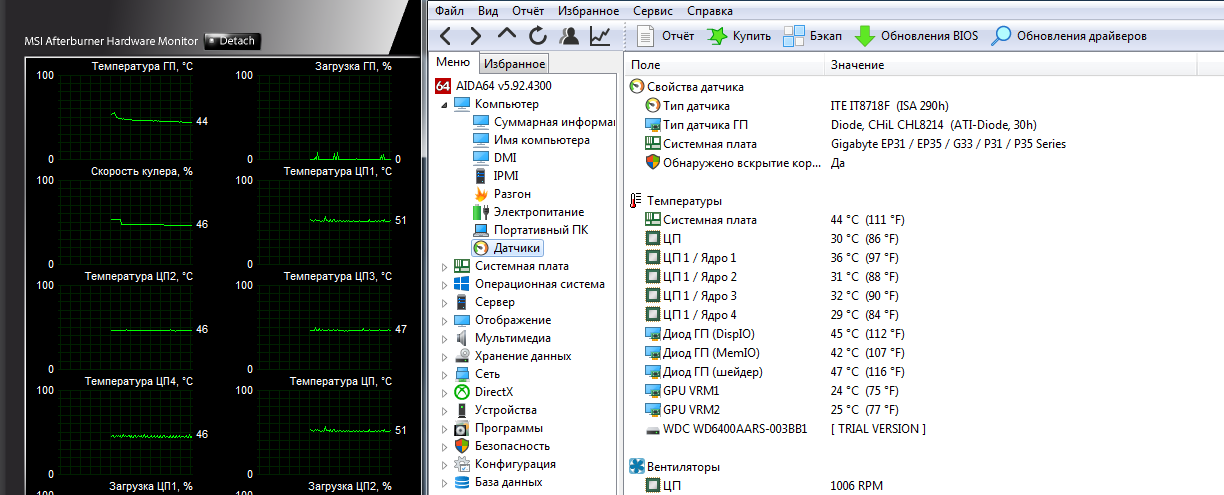The image size is (1224, 495).
Task: Expand the Программы tree node
Action: [445, 428]
